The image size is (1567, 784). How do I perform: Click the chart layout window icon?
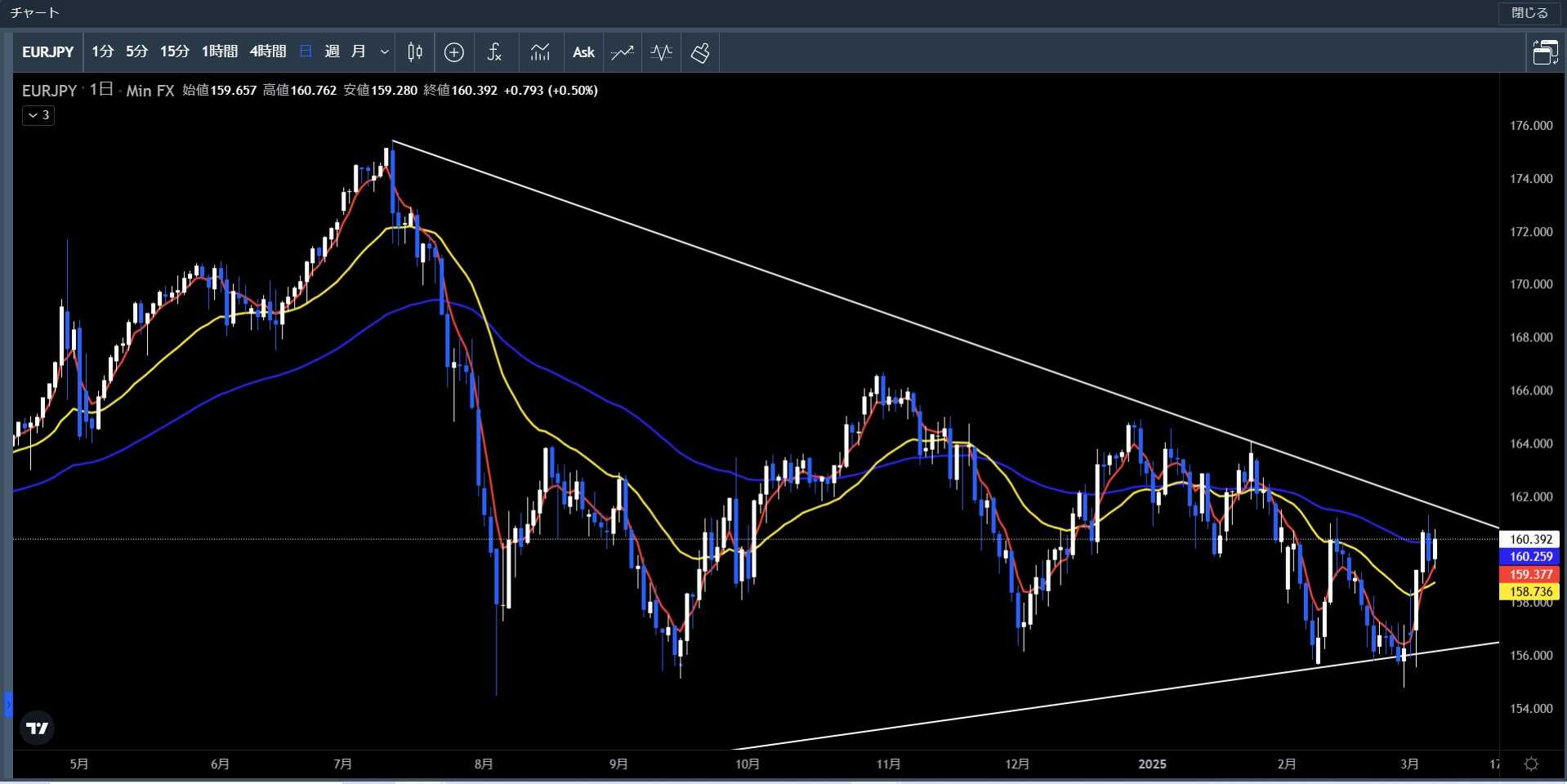(x=1545, y=52)
